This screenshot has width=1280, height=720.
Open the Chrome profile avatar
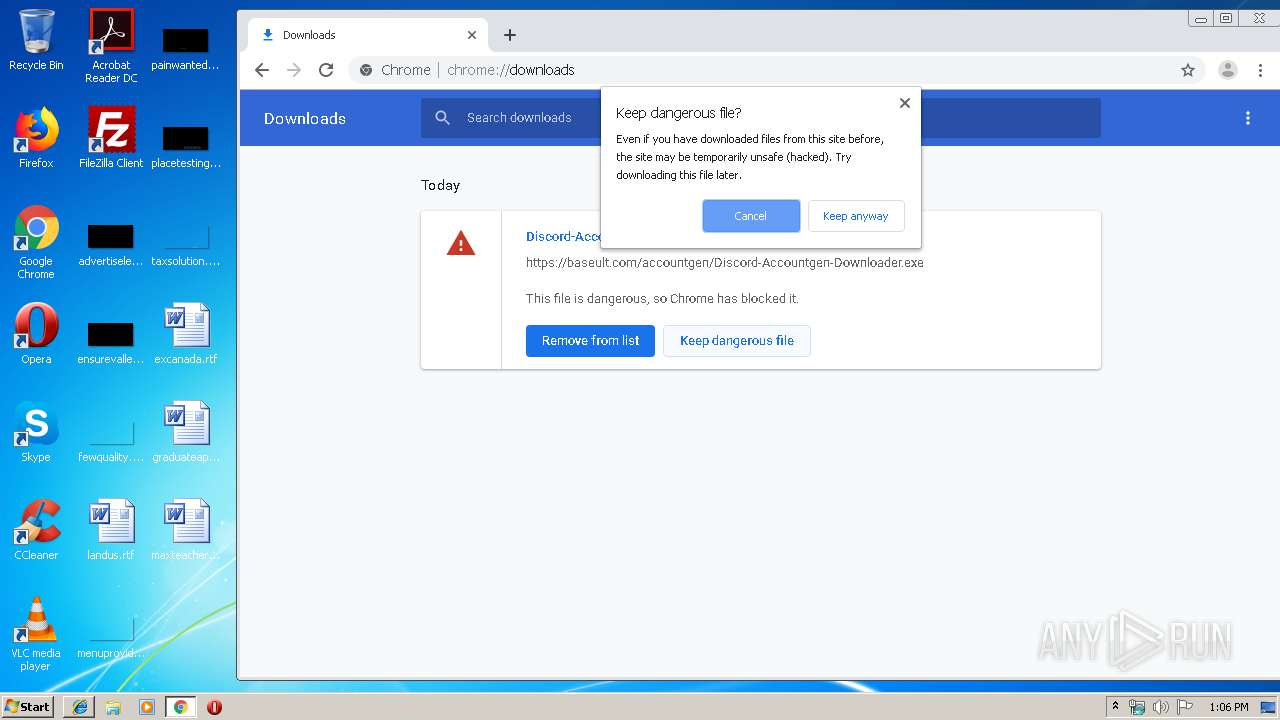point(1228,70)
